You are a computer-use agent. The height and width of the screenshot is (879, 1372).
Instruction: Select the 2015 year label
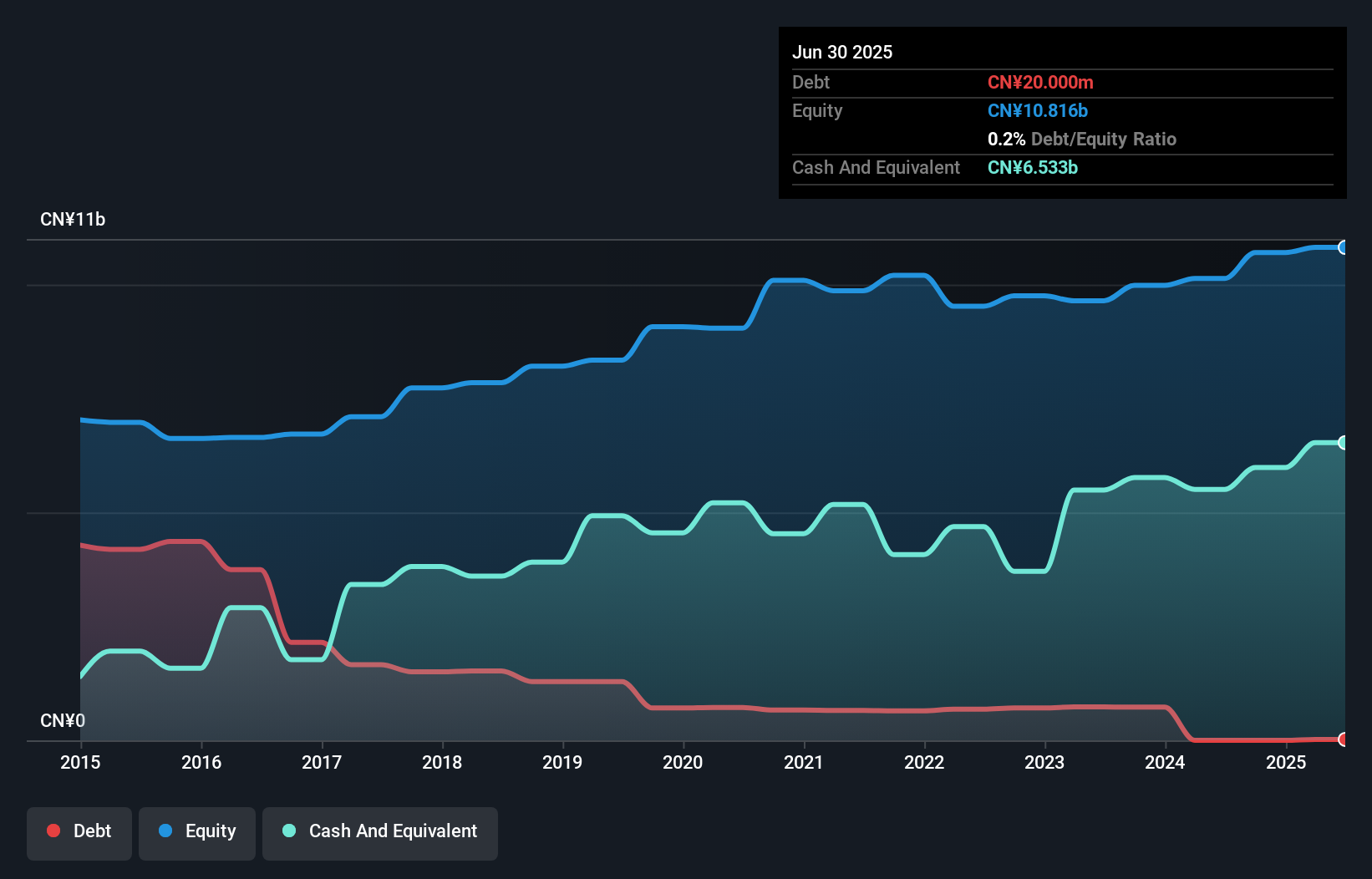[x=79, y=762]
